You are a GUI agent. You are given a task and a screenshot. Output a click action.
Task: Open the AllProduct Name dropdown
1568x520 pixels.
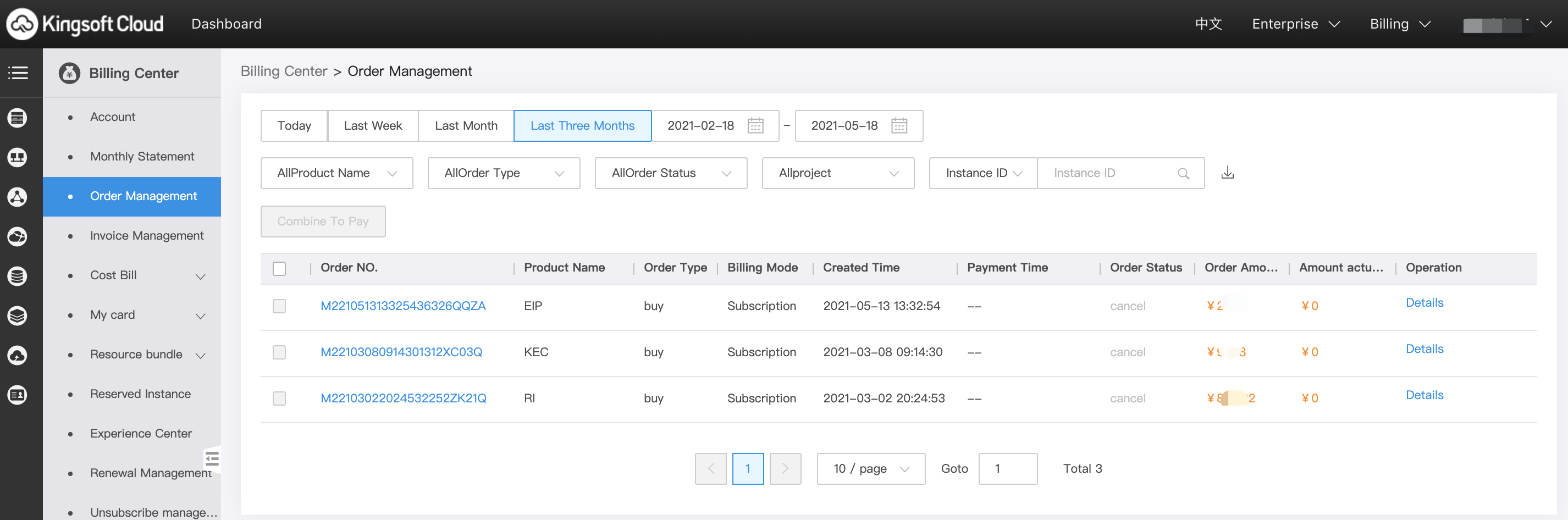tap(336, 173)
